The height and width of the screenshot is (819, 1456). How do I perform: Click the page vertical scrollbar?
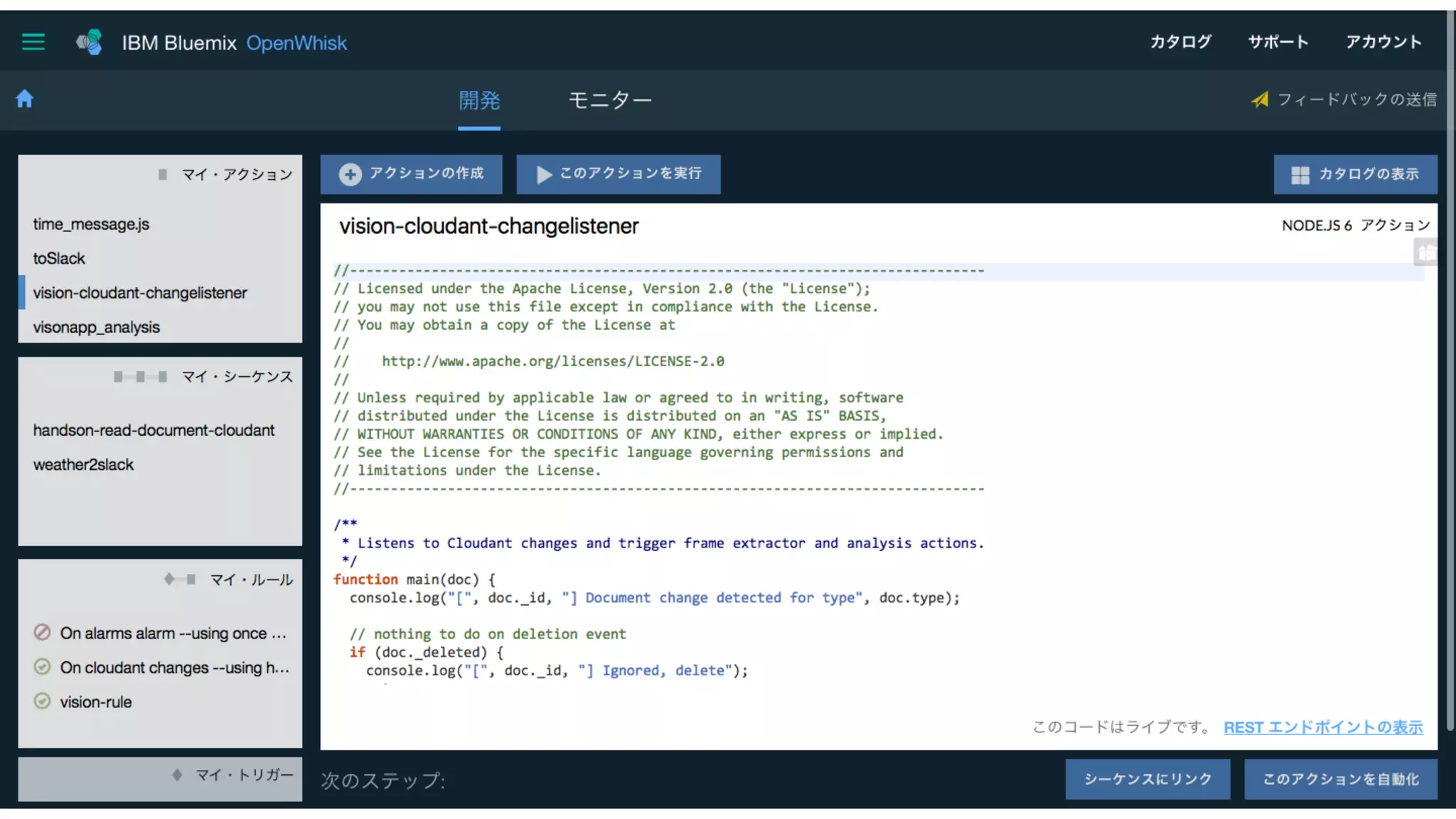[x=1450, y=370]
